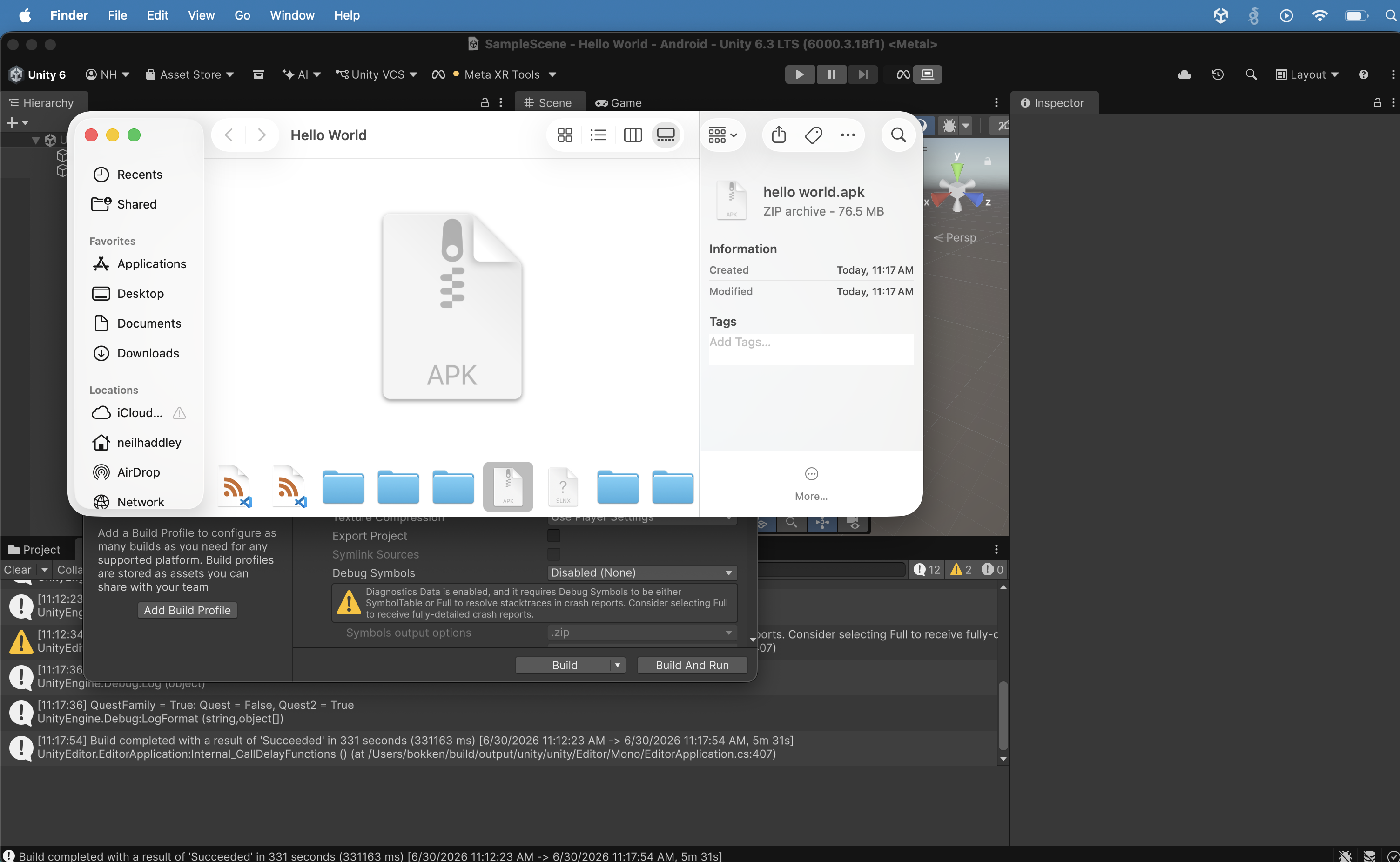Go back in Finder window

tap(229, 135)
